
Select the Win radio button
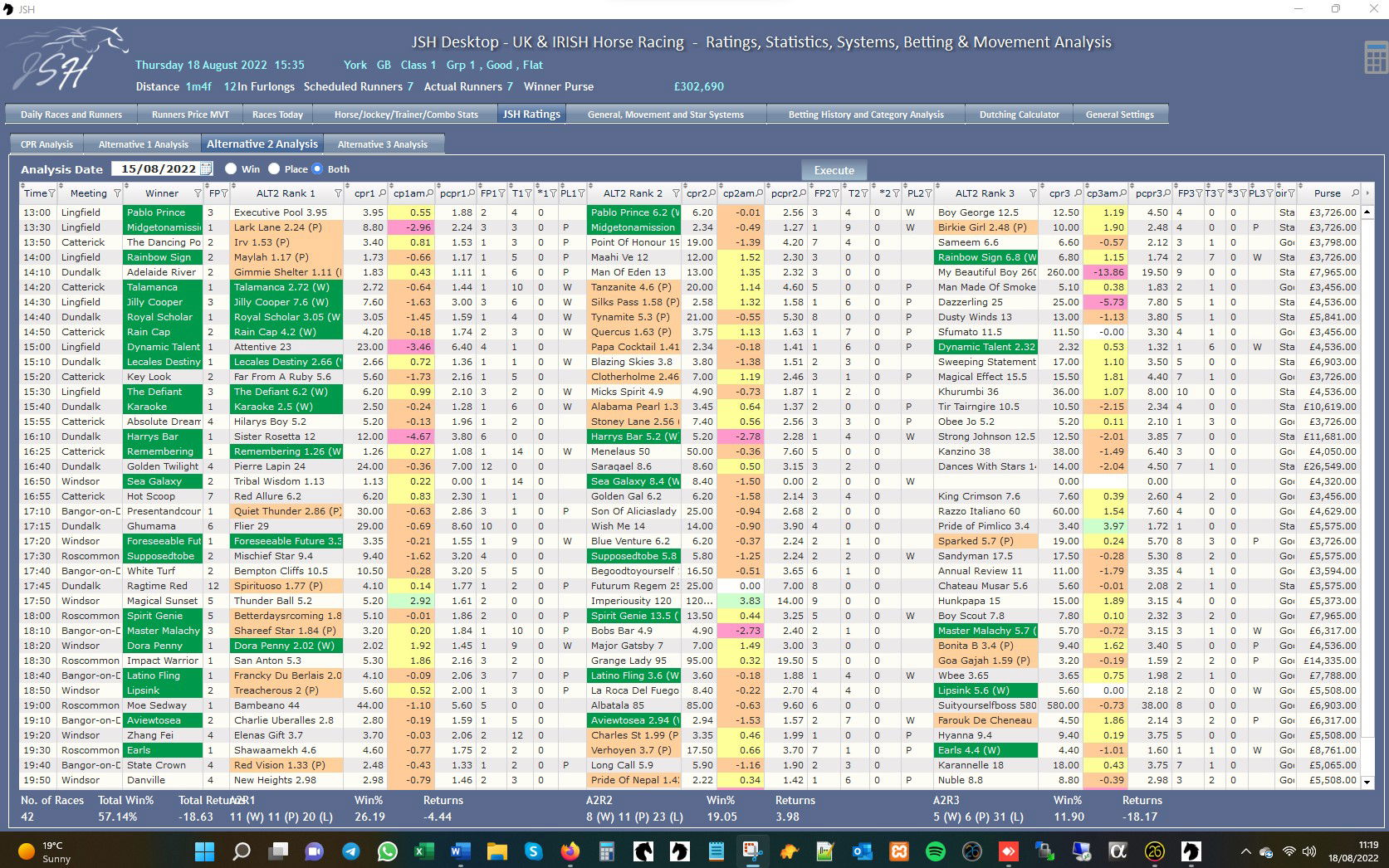pos(231,168)
